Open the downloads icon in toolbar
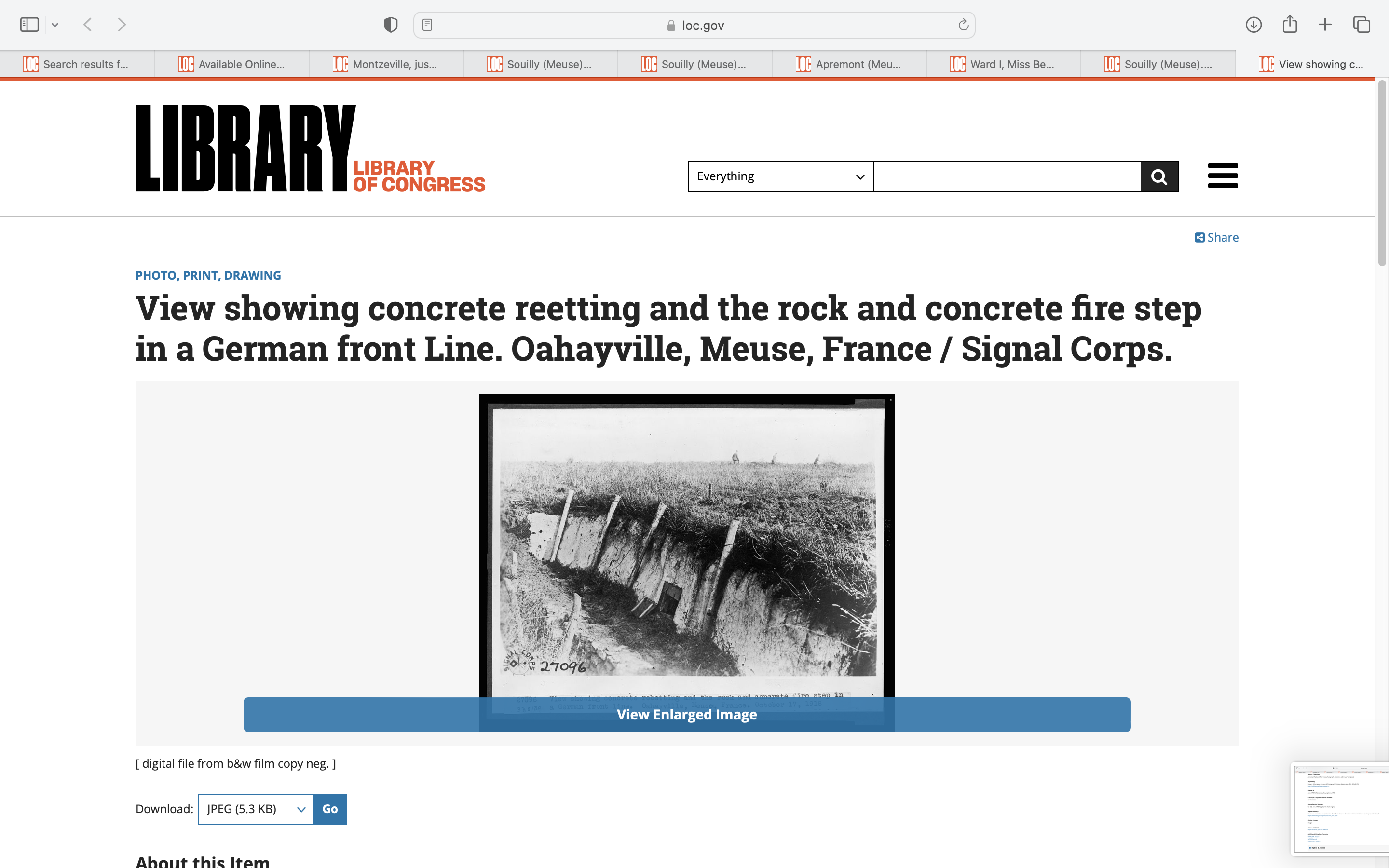 click(1253, 25)
